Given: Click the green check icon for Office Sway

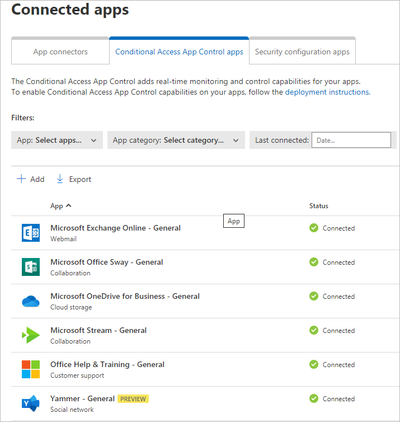Looking at the screenshot, I should 314,262.
